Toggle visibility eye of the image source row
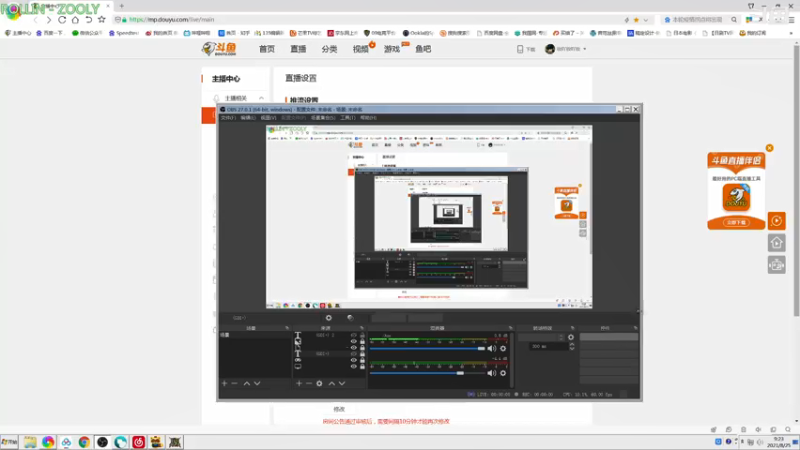The width and height of the screenshot is (800, 450). coord(354,341)
